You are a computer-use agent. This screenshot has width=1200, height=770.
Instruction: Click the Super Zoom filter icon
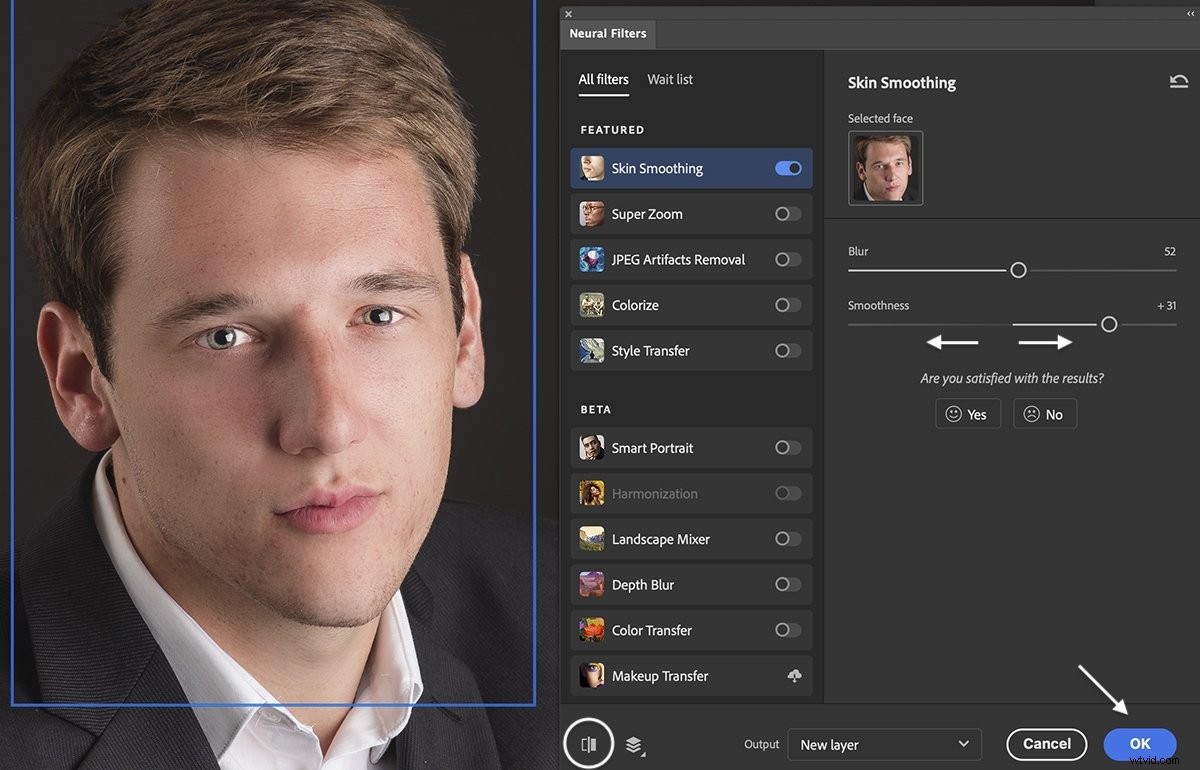(591, 213)
